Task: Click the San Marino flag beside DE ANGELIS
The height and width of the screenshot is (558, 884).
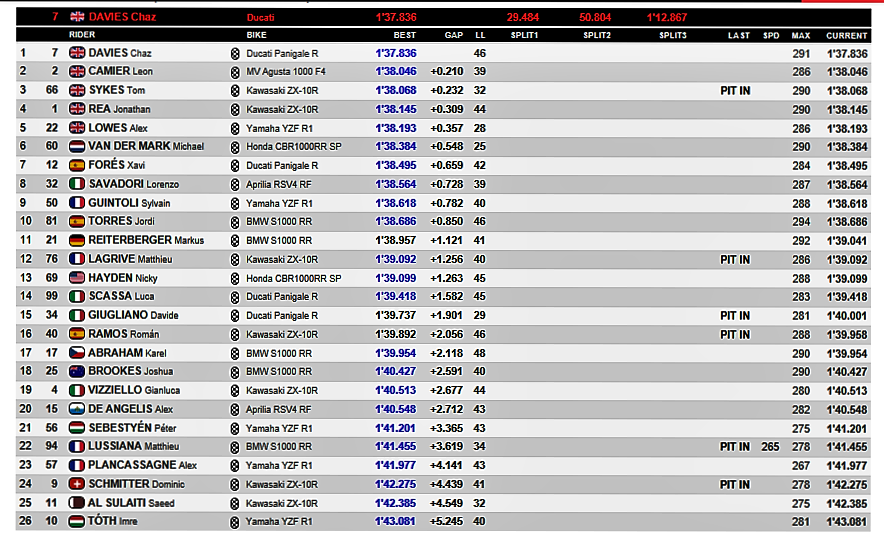Action: pyautogui.click(x=77, y=409)
